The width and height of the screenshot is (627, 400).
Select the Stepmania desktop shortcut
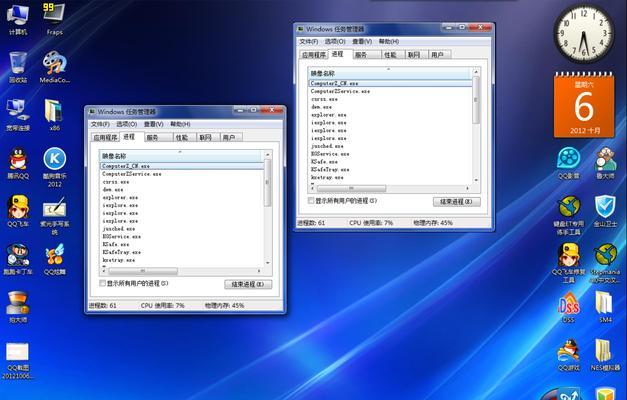(605, 263)
